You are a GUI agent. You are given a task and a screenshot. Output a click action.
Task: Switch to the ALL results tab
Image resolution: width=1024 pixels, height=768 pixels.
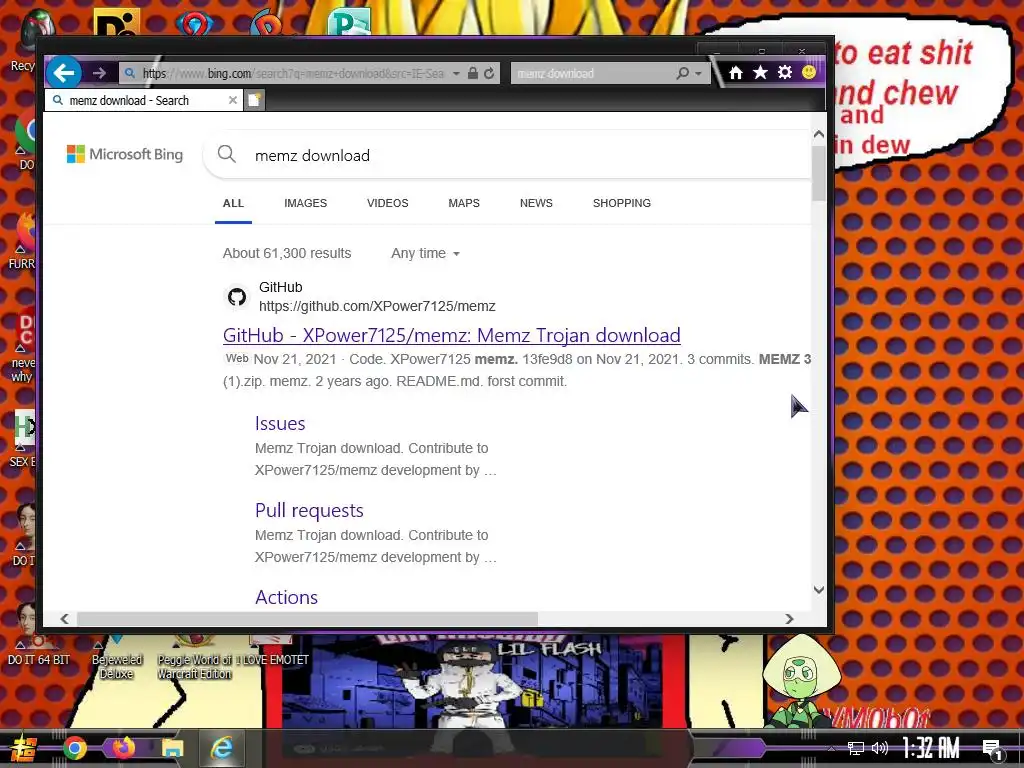click(233, 203)
